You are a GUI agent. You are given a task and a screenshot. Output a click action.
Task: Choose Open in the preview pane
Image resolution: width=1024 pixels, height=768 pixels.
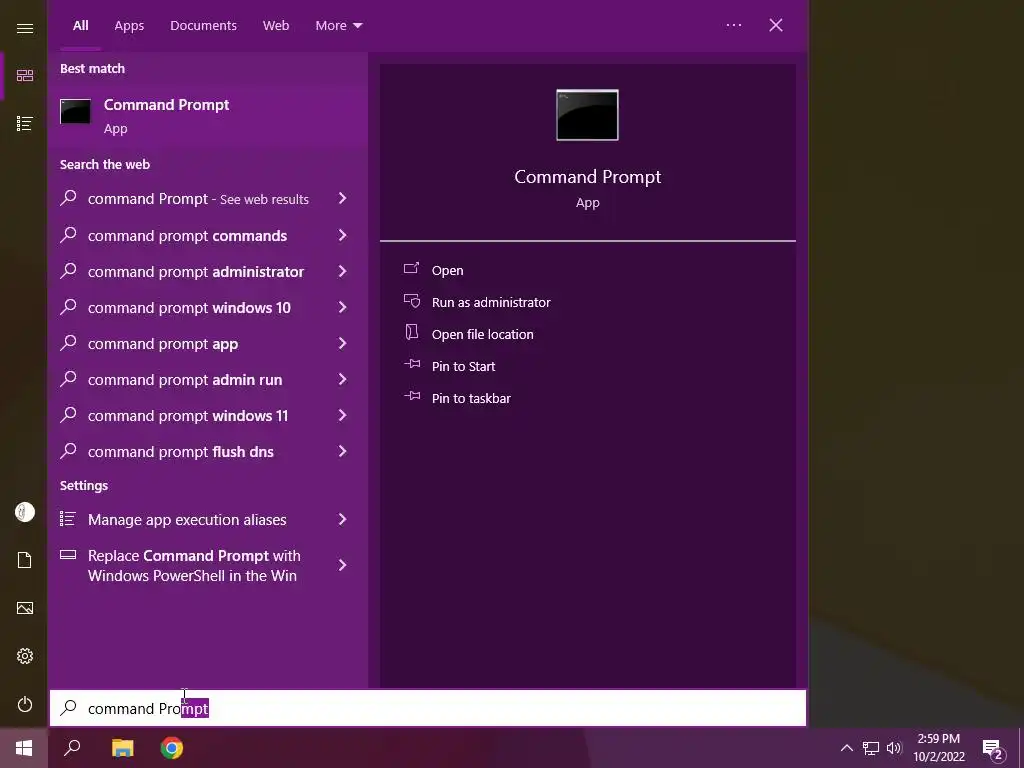[447, 270]
